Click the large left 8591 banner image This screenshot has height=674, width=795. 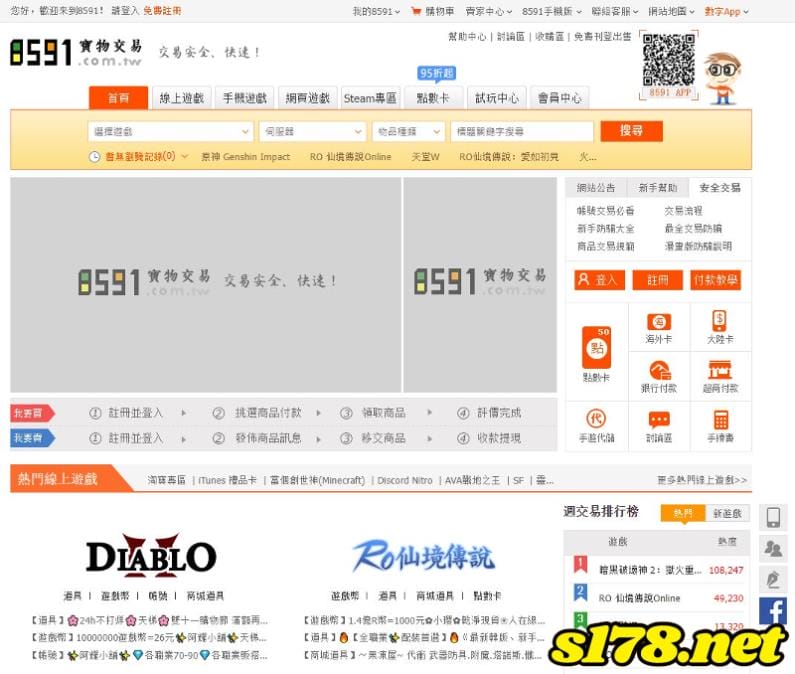(x=205, y=285)
